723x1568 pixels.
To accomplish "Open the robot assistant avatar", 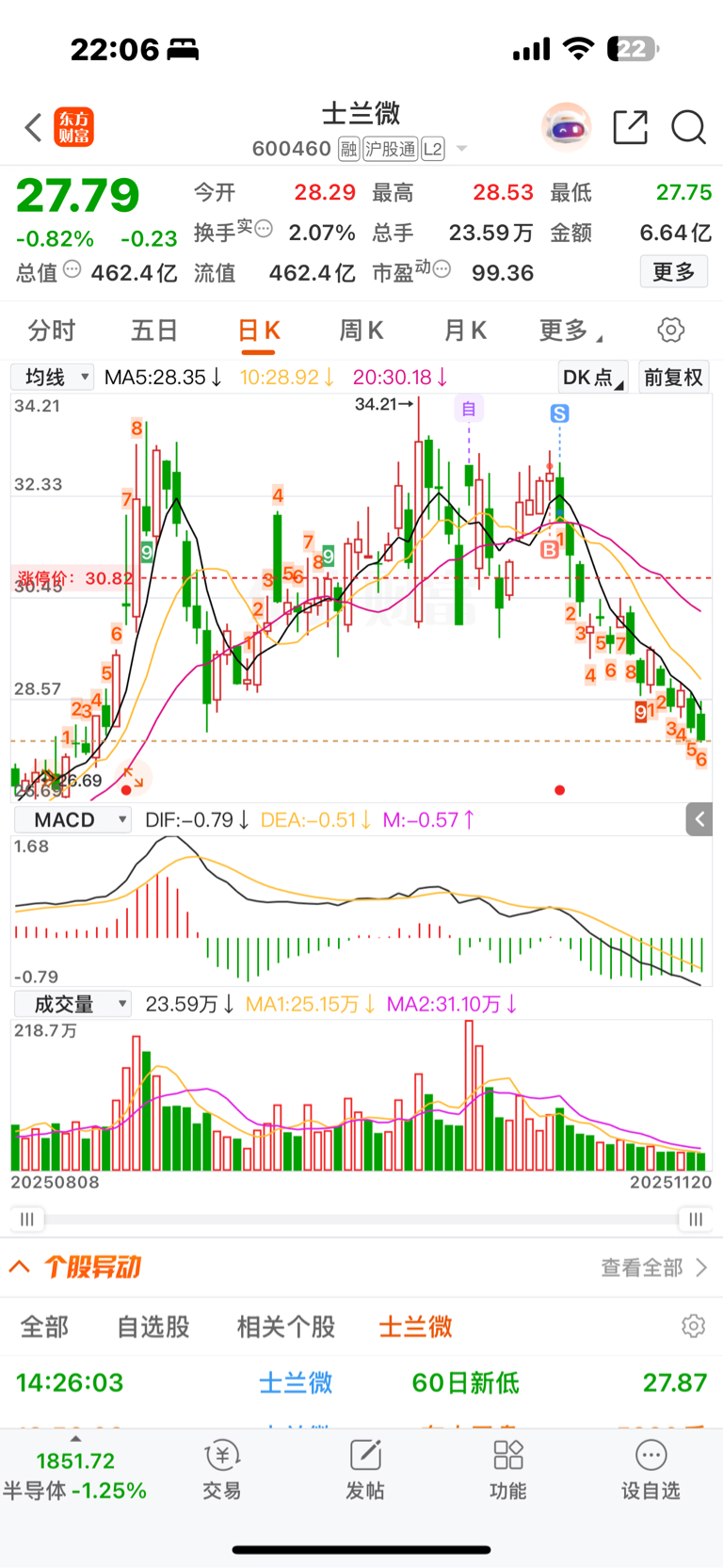I will (566, 127).
